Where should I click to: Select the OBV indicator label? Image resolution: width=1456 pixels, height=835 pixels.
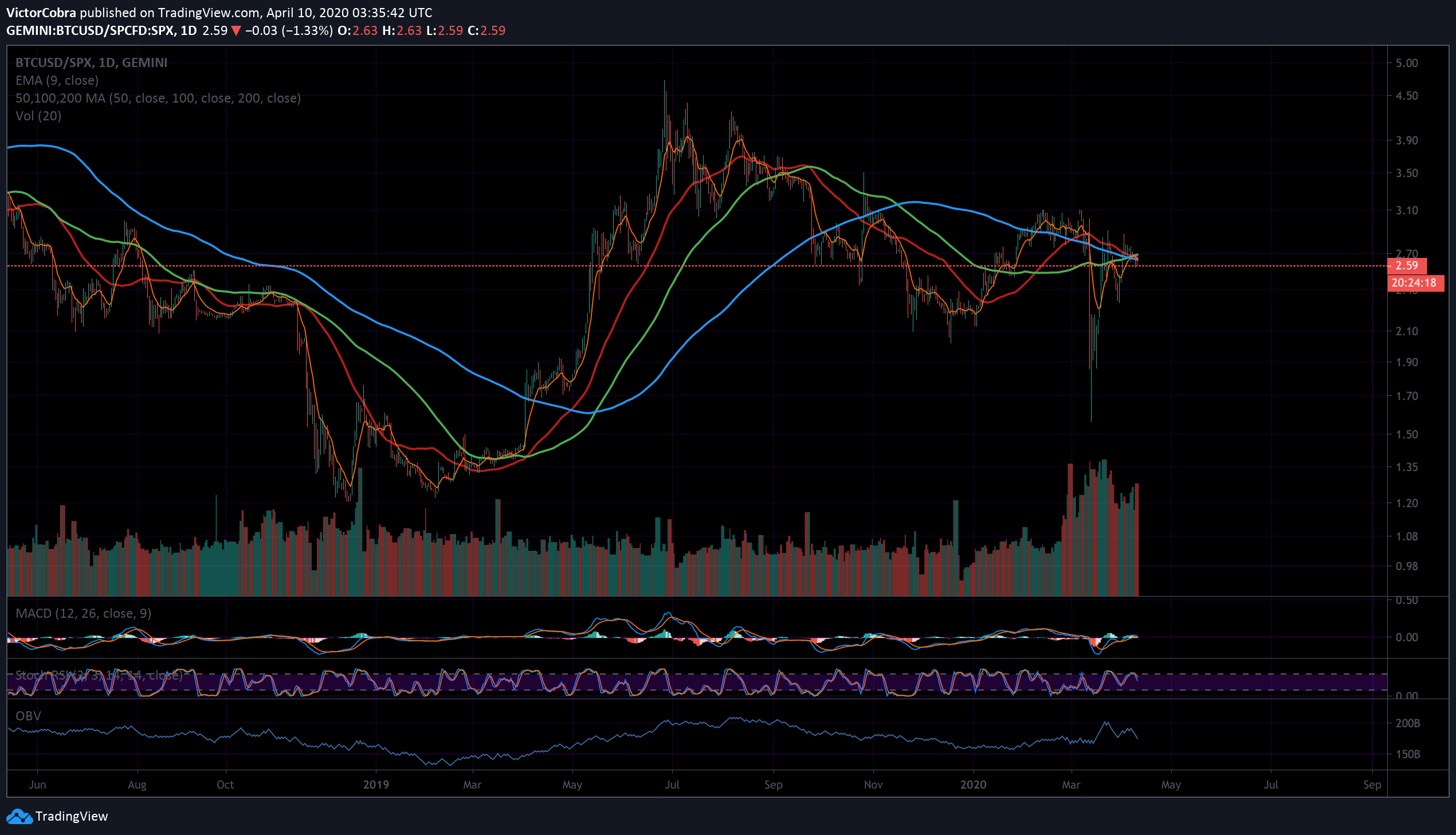28,716
